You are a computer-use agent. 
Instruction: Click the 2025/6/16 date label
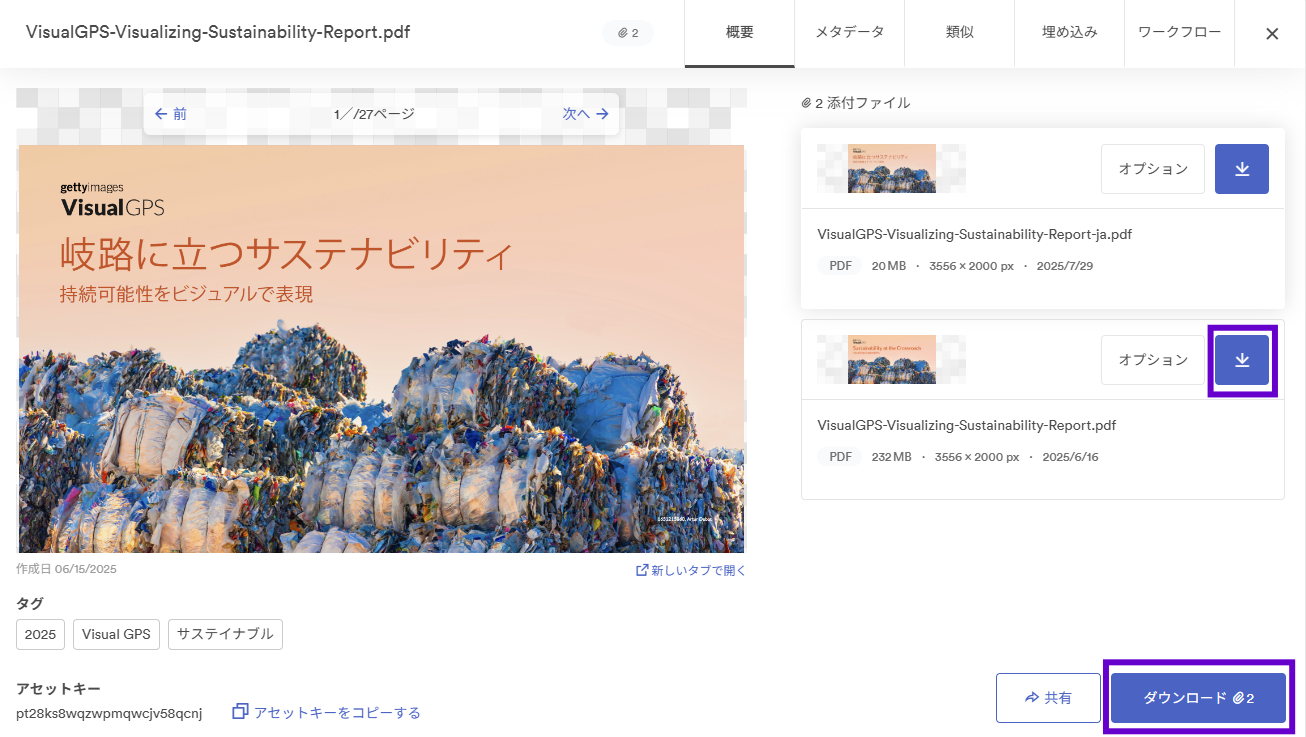tap(1070, 457)
